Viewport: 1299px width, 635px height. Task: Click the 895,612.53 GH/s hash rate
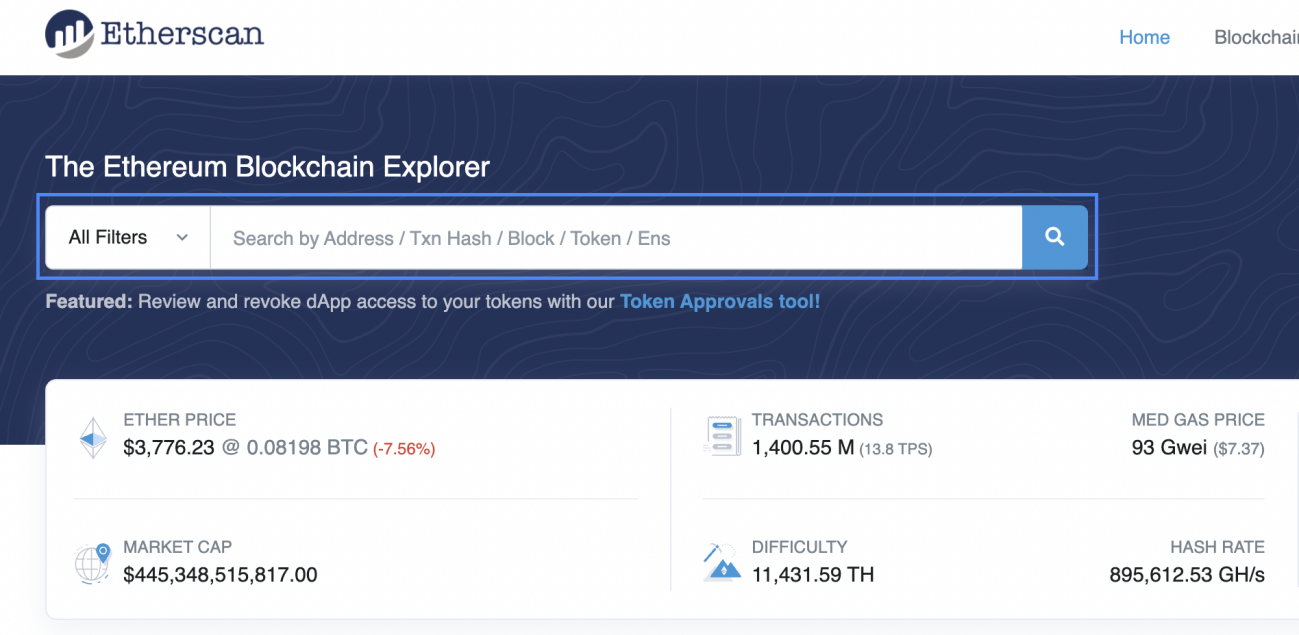pyautogui.click(x=1187, y=575)
